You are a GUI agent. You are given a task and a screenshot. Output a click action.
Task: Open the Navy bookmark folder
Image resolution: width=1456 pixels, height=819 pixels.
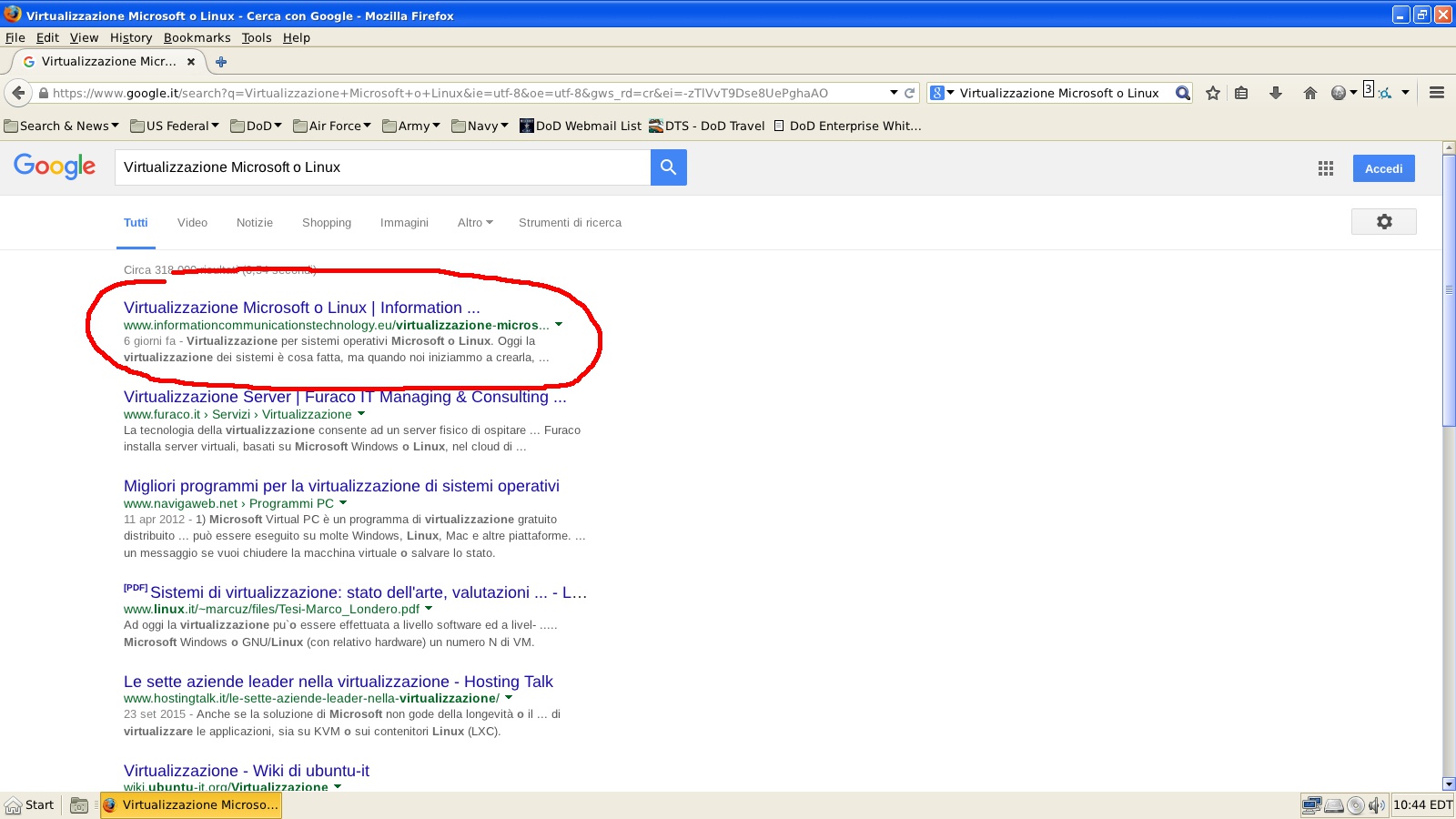click(480, 126)
